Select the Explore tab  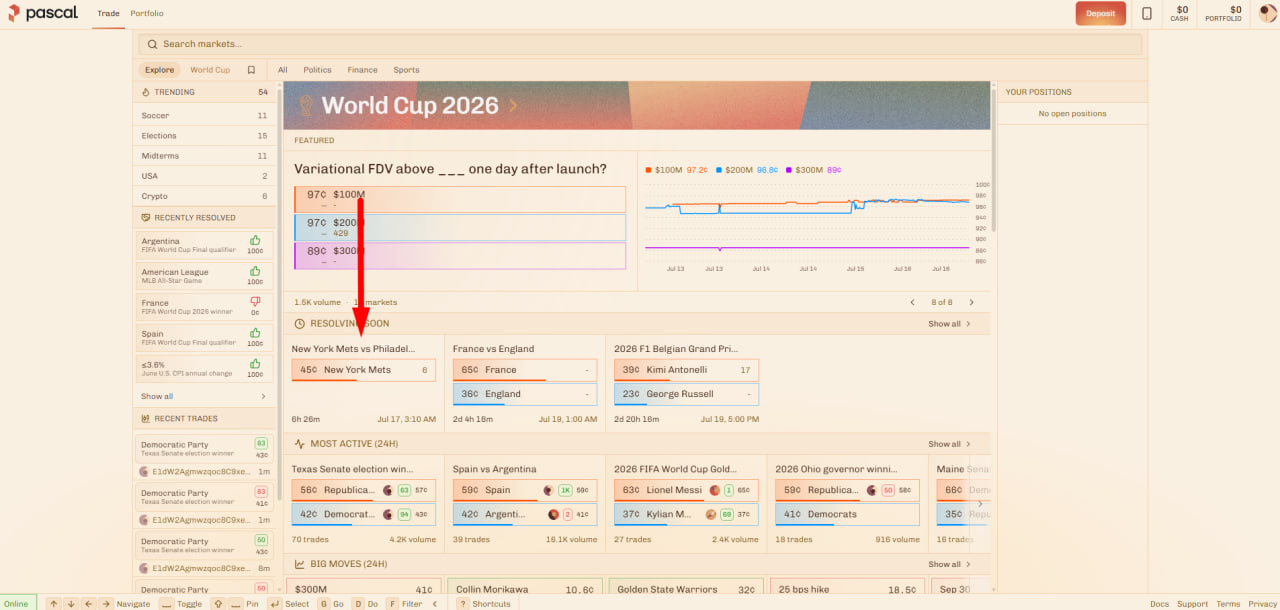[x=159, y=70]
